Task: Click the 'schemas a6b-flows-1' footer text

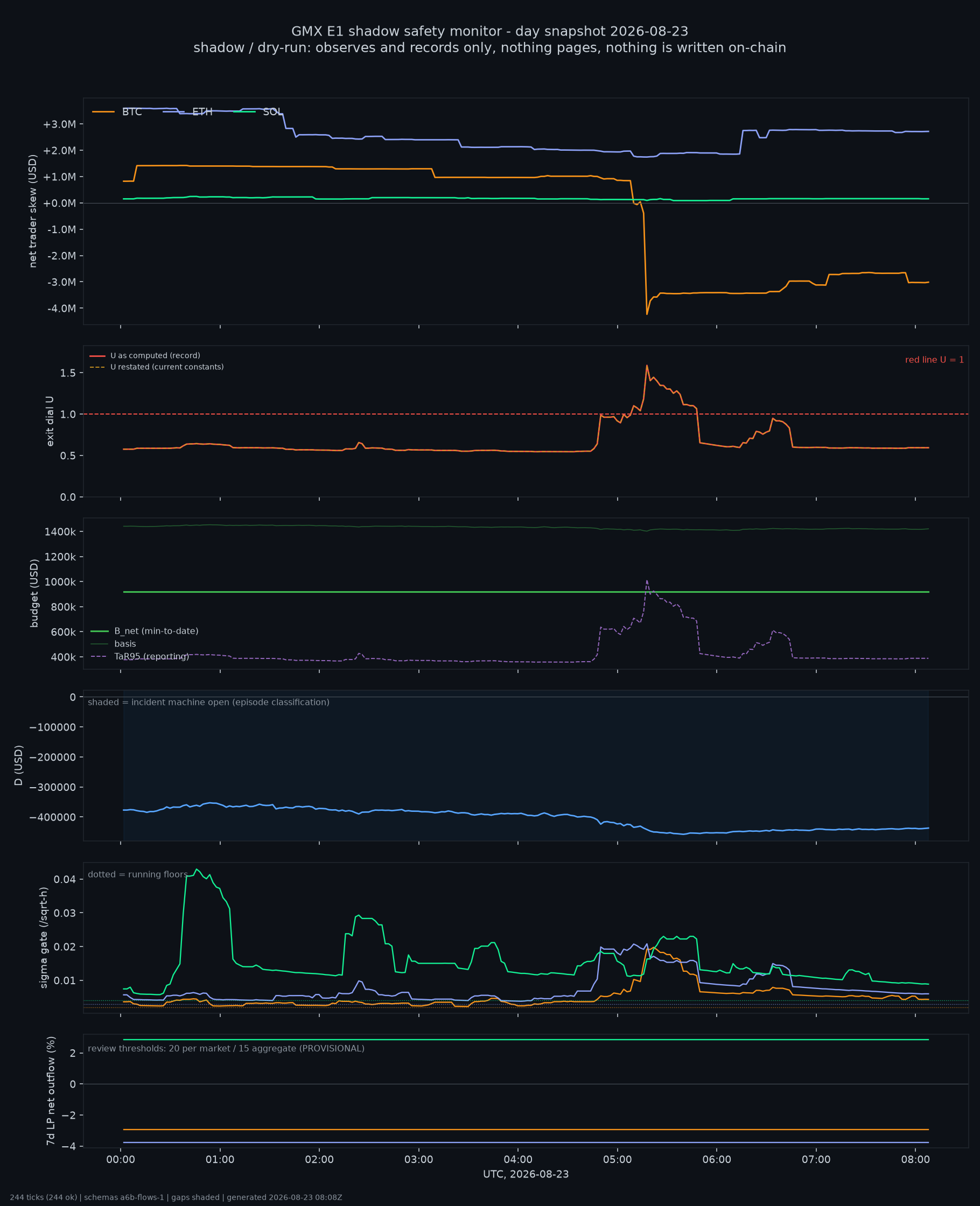Action: click(124, 1197)
